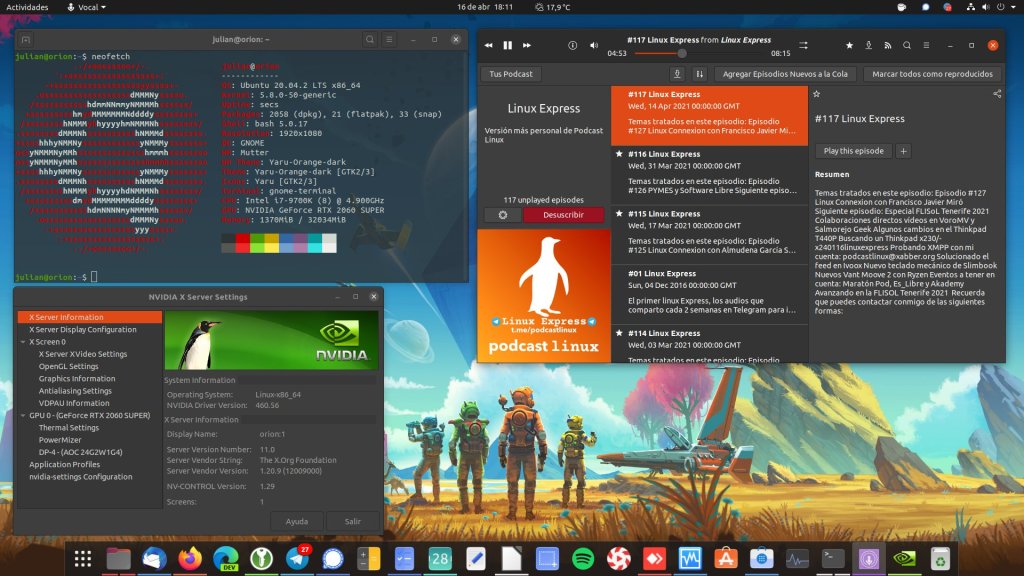Open the episode info icon

(x=573, y=45)
